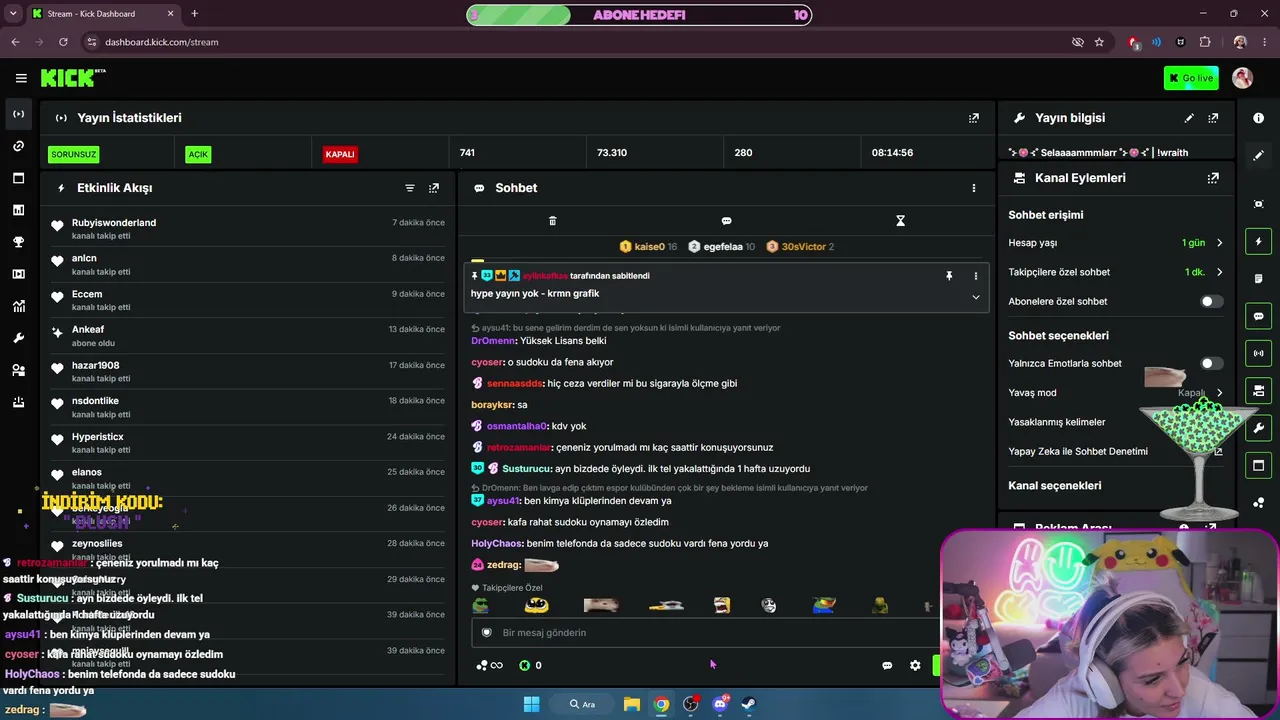Toggle Yalnızca Emotlarla sohbet switch
Viewport: 1280px width, 720px height.
pyautogui.click(x=1212, y=363)
